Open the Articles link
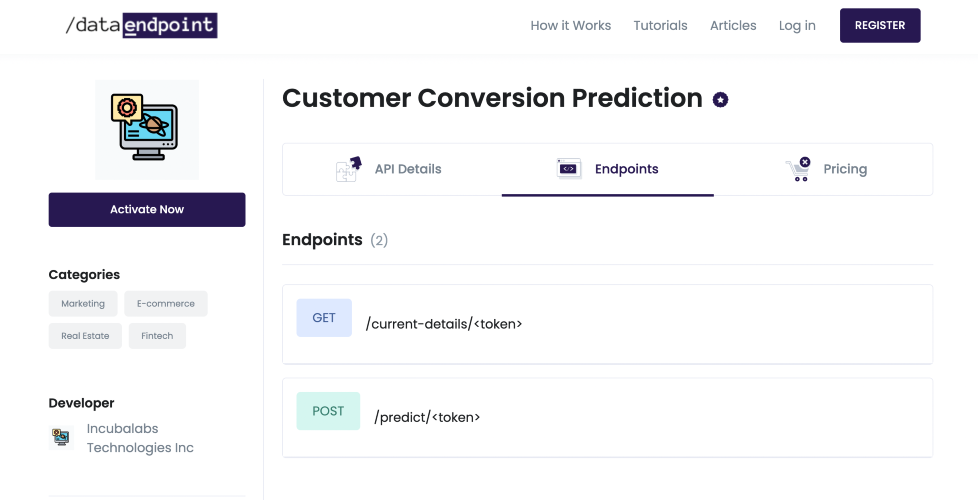 click(x=733, y=26)
